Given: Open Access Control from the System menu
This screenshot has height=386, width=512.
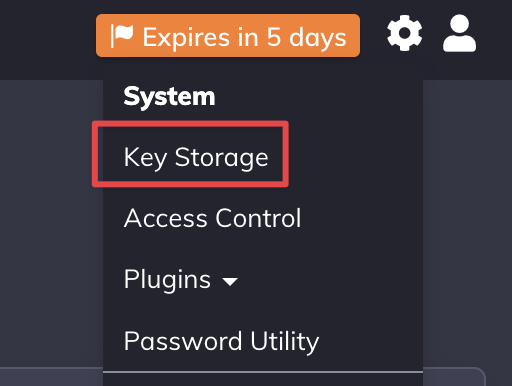Looking at the screenshot, I should pos(213,218).
